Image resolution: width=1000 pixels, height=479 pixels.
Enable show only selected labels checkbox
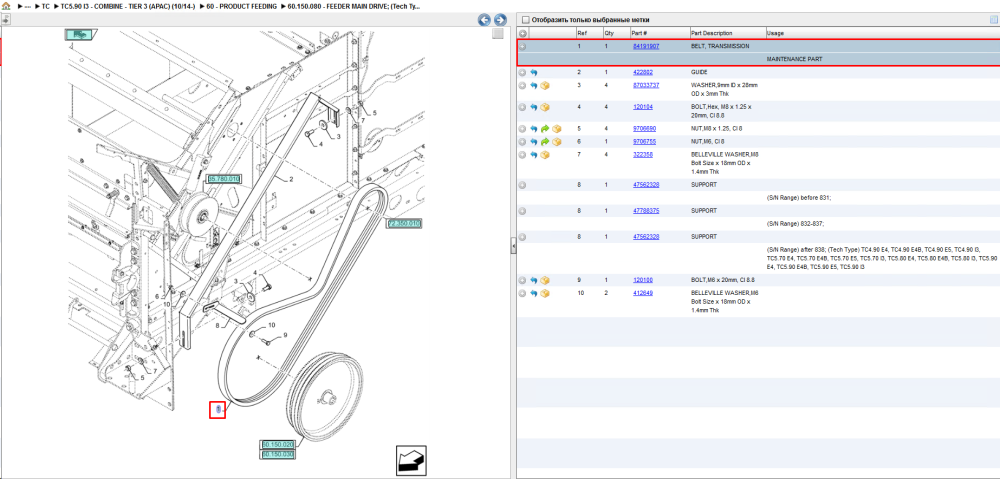(x=526, y=20)
